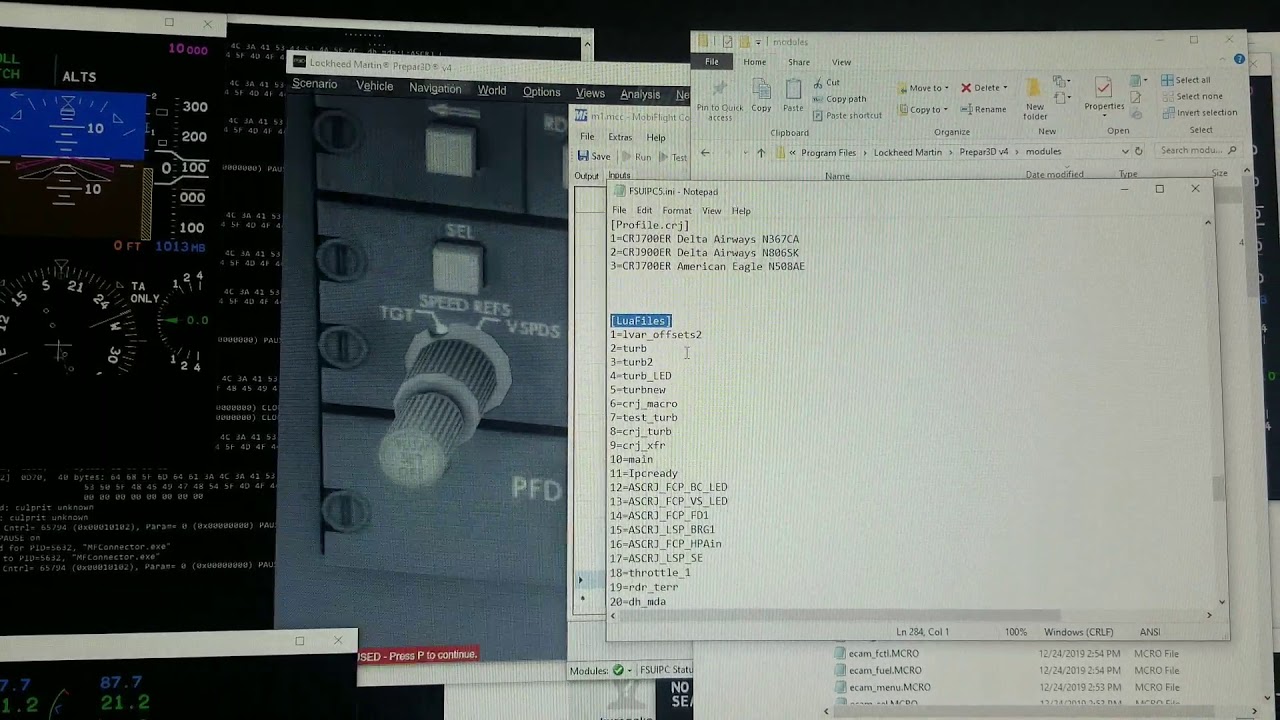Click the Save icon in MobiFlight toolbar

click(x=583, y=156)
